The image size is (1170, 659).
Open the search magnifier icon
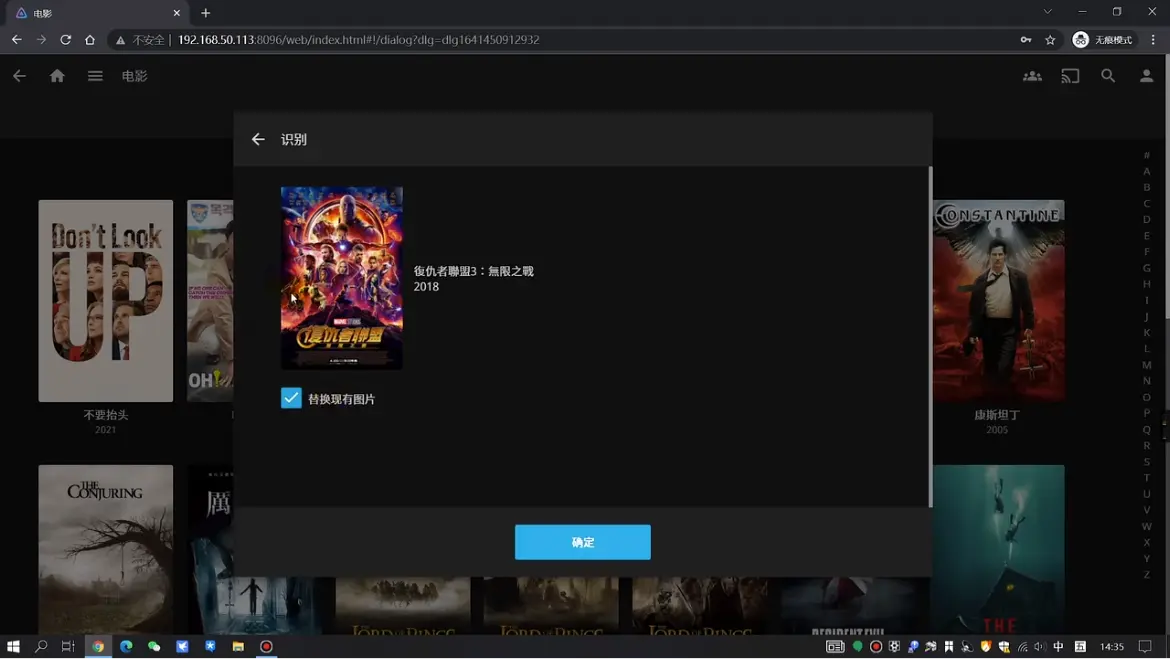click(1108, 76)
